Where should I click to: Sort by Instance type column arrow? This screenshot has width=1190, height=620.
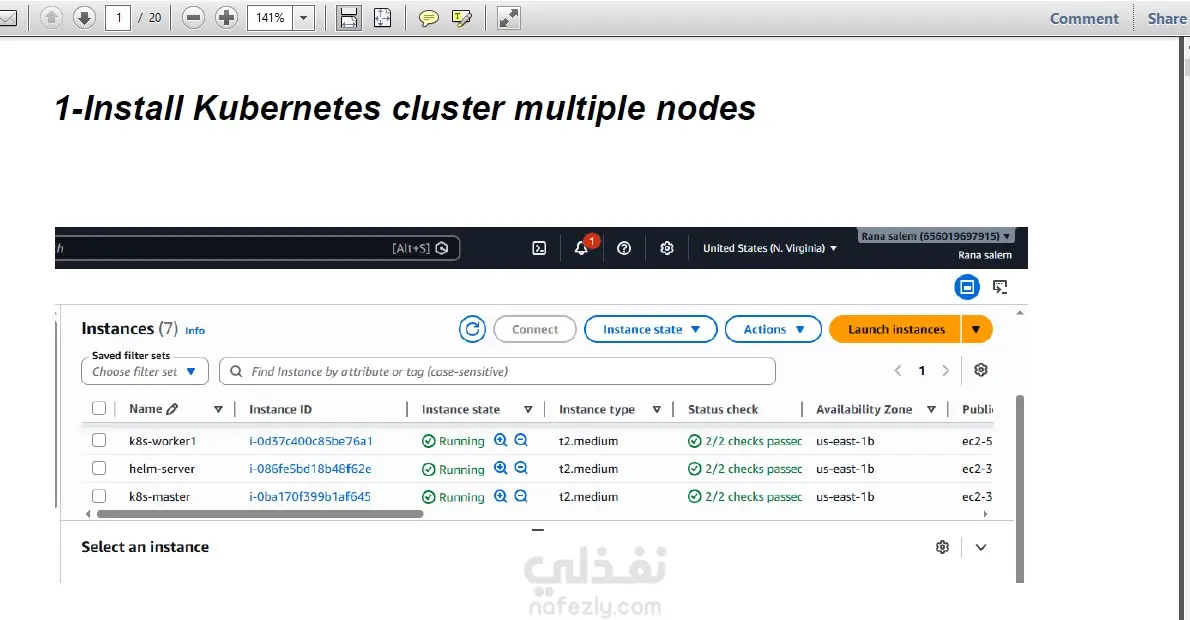pyautogui.click(x=656, y=409)
